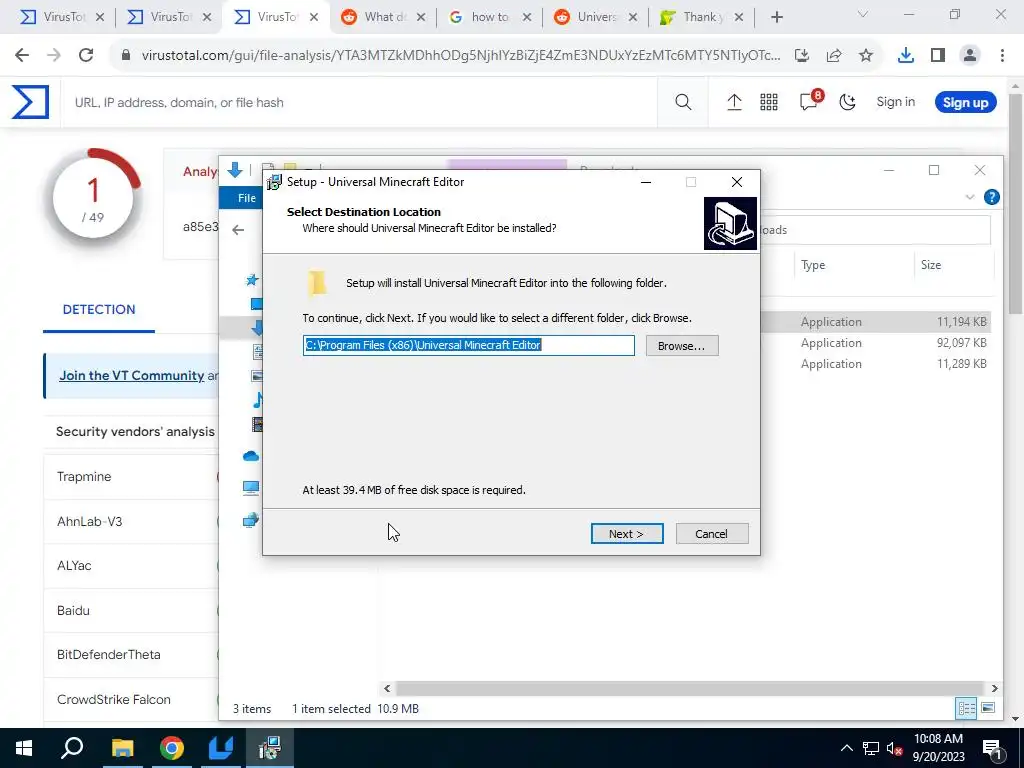Reload the page

86,55
